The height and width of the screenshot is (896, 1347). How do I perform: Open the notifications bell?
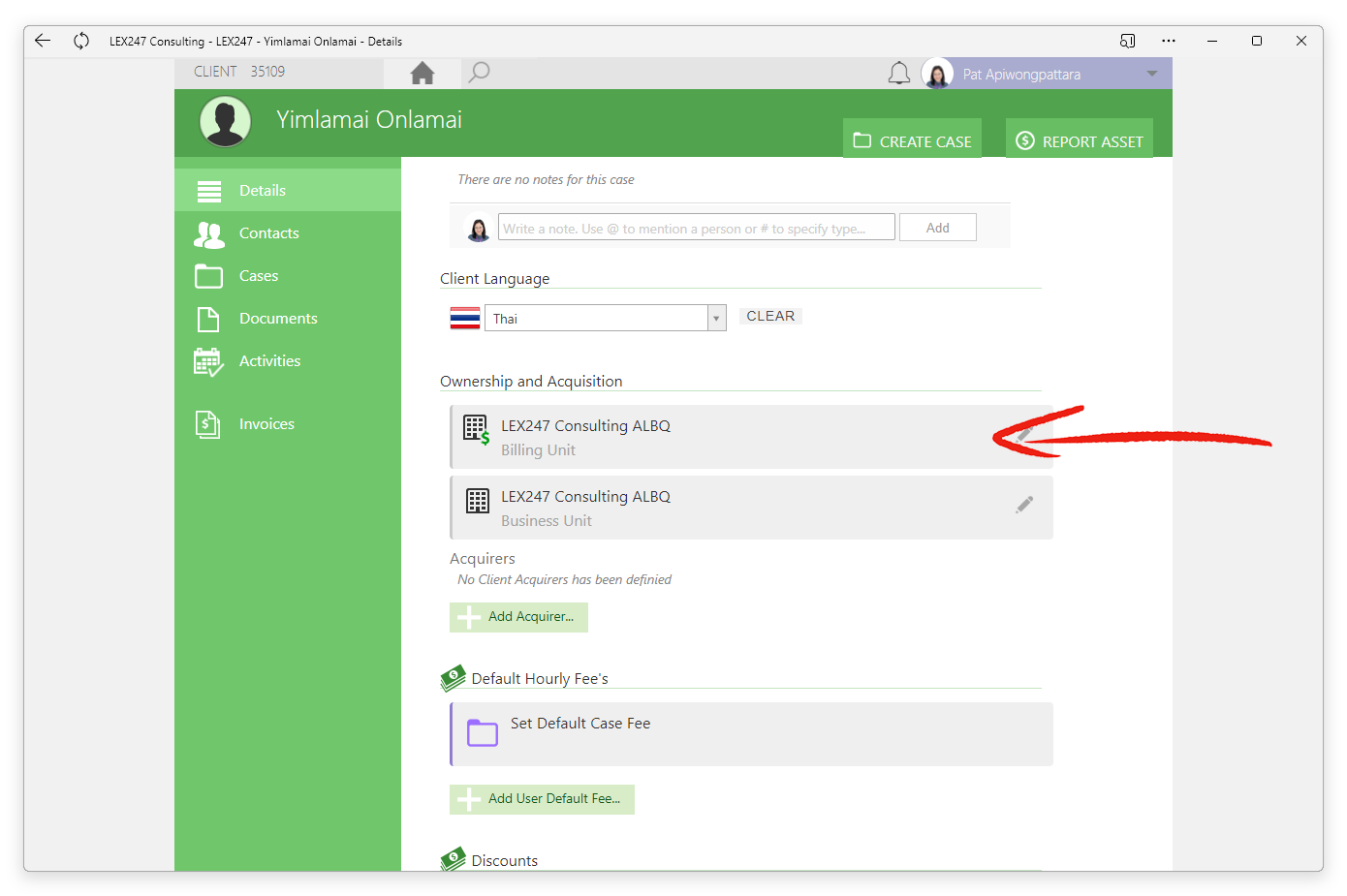[899, 74]
